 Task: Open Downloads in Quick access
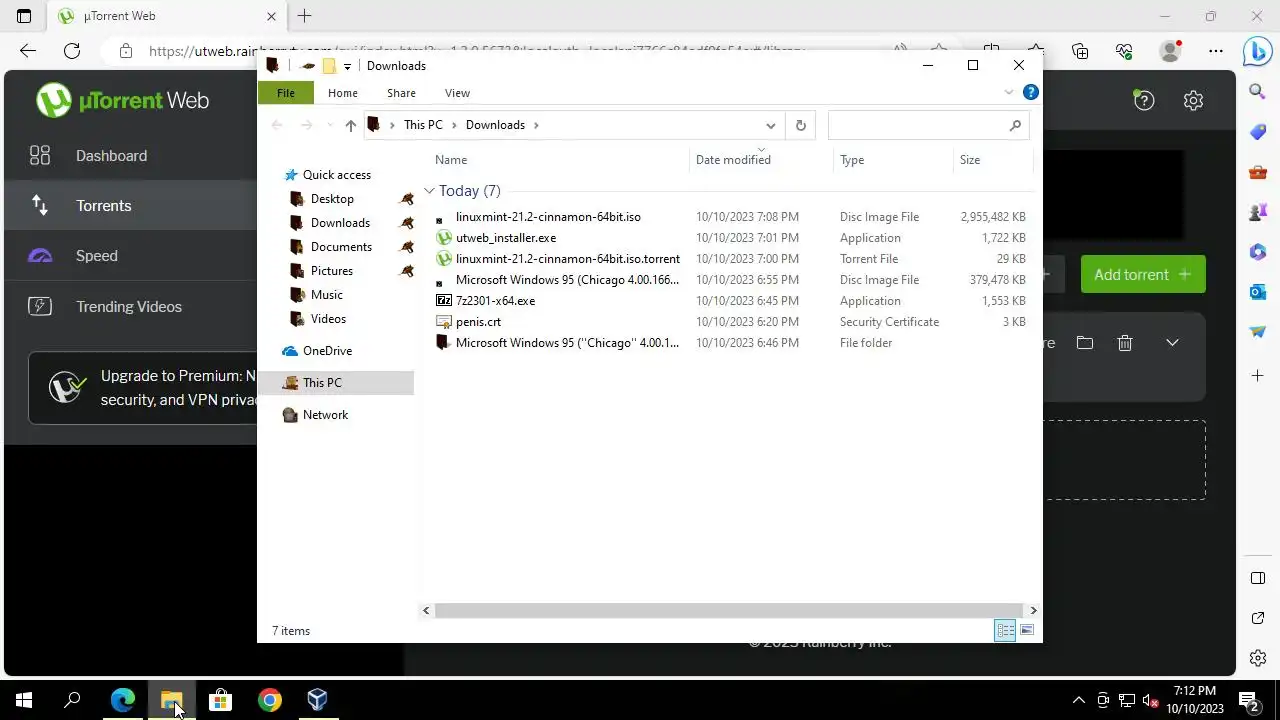(x=340, y=223)
